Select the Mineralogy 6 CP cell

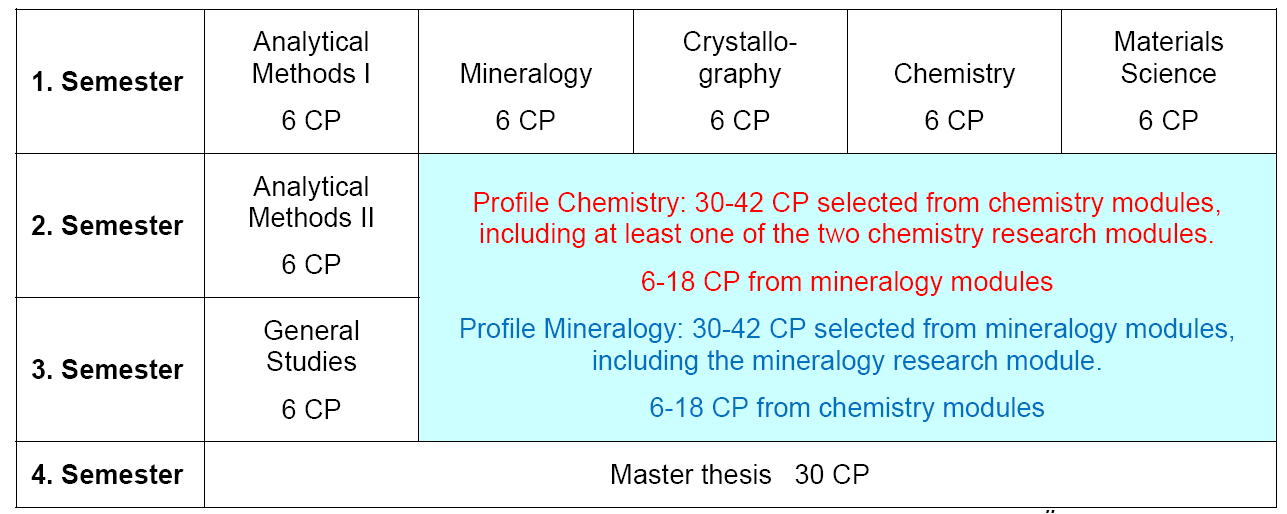[526, 81]
